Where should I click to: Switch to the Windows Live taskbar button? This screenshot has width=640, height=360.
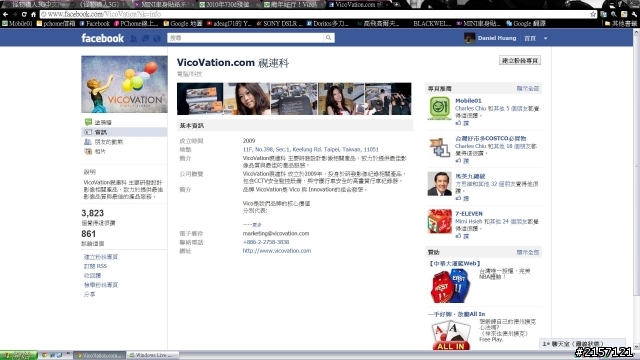pos(153,356)
